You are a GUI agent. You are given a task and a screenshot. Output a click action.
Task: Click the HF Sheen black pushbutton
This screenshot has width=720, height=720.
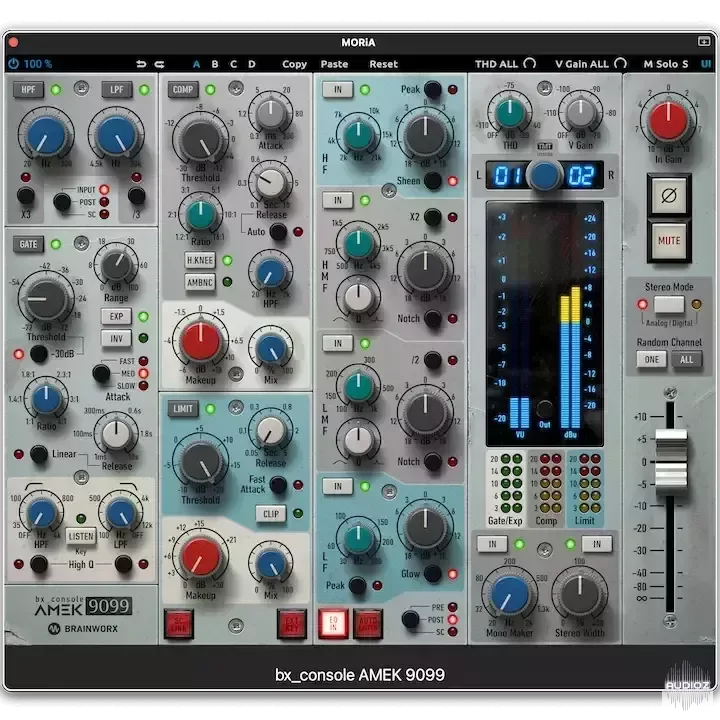433,181
